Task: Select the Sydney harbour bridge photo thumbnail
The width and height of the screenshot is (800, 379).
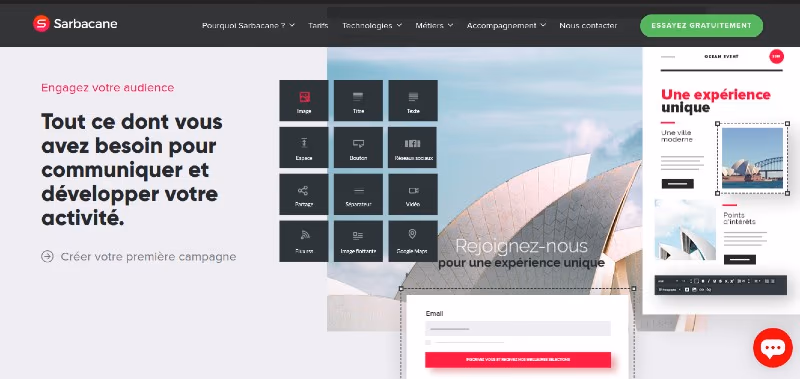Action: tap(752, 158)
